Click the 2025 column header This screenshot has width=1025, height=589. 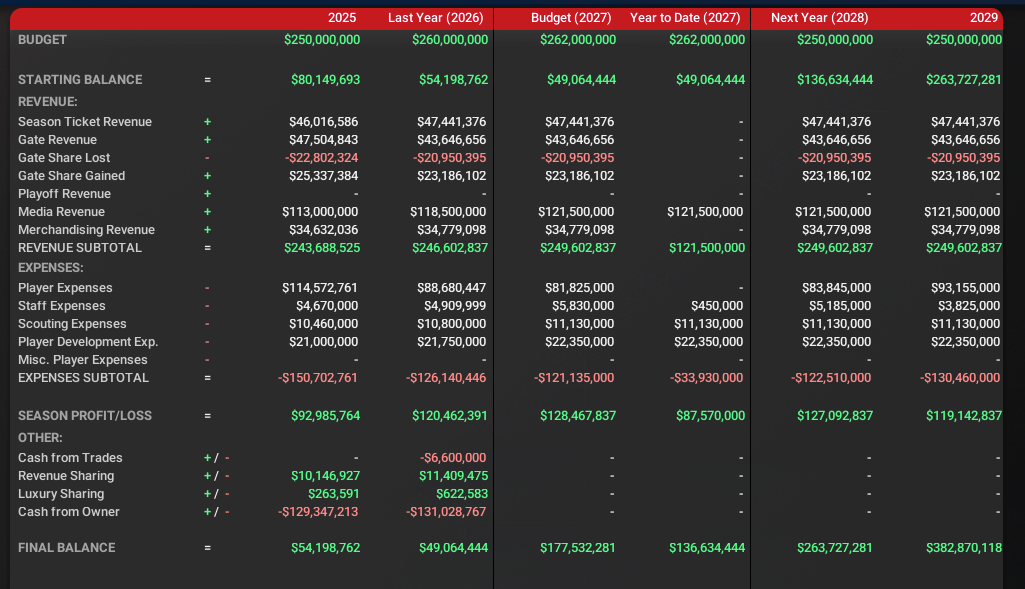click(343, 18)
